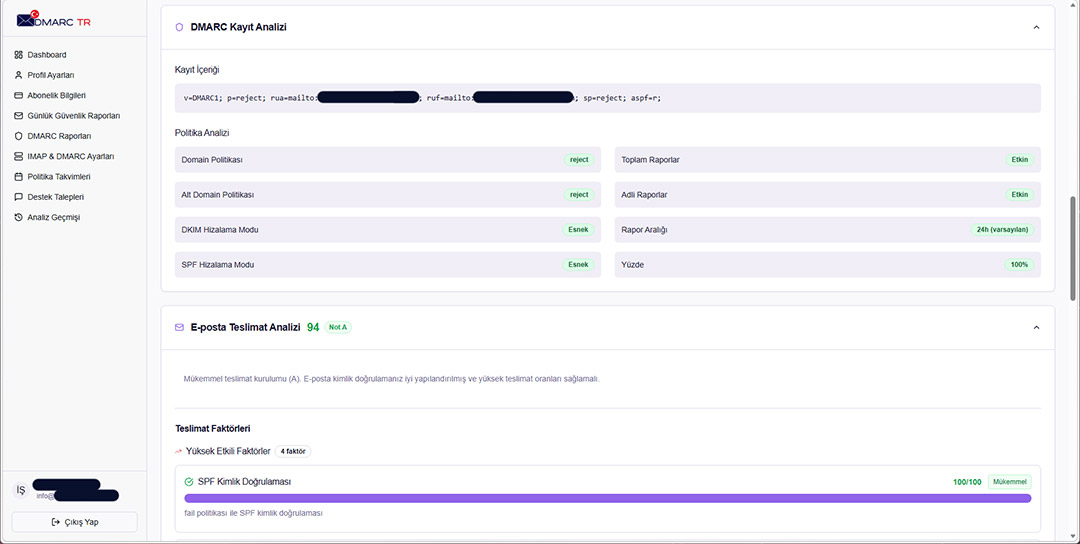Click the Not A grade badge

point(338,327)
